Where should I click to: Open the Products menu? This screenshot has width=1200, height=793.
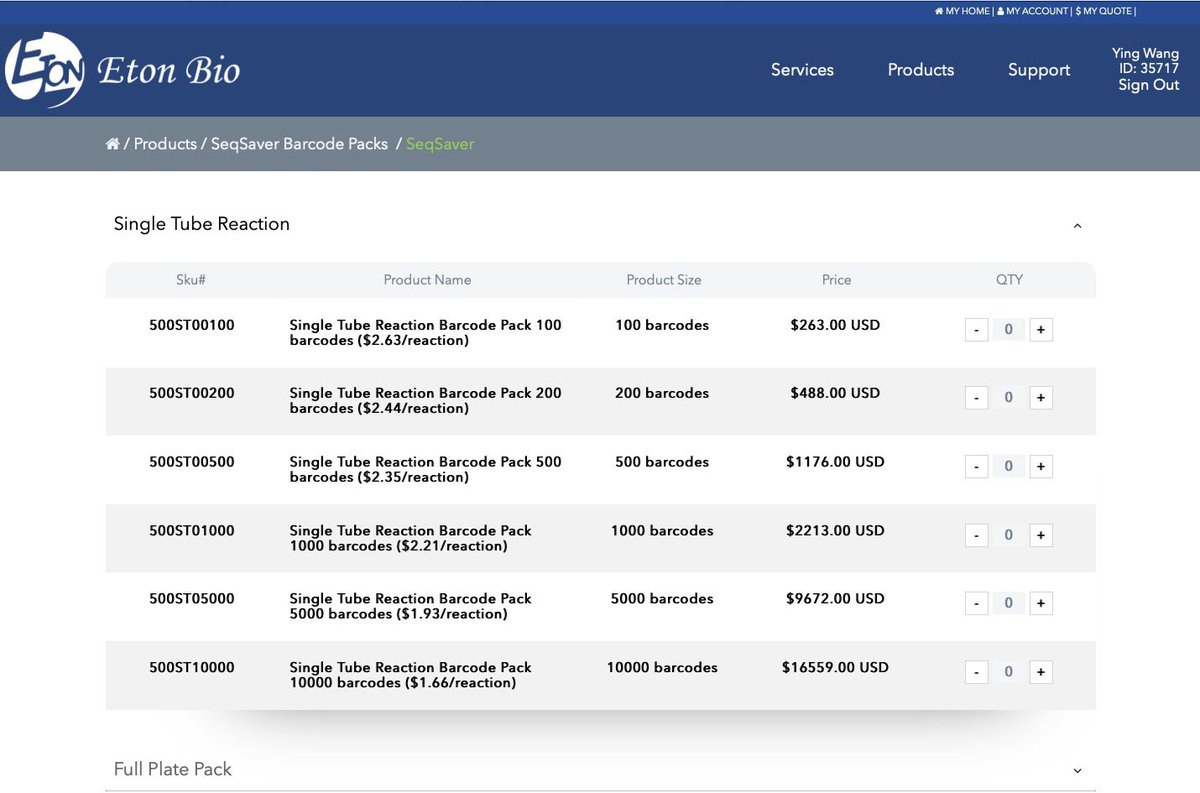(x=921, y=70)
